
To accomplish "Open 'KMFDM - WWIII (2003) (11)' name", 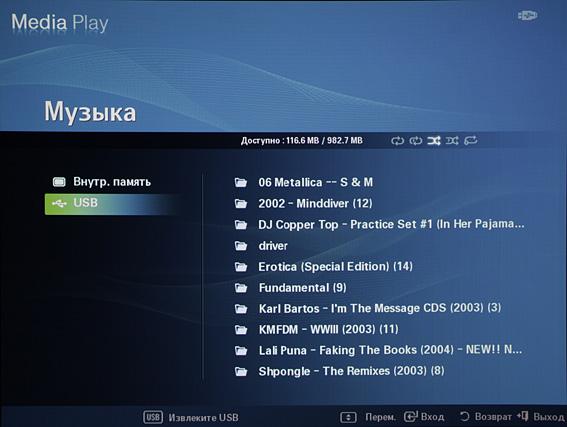I will (x=328, y=329).
